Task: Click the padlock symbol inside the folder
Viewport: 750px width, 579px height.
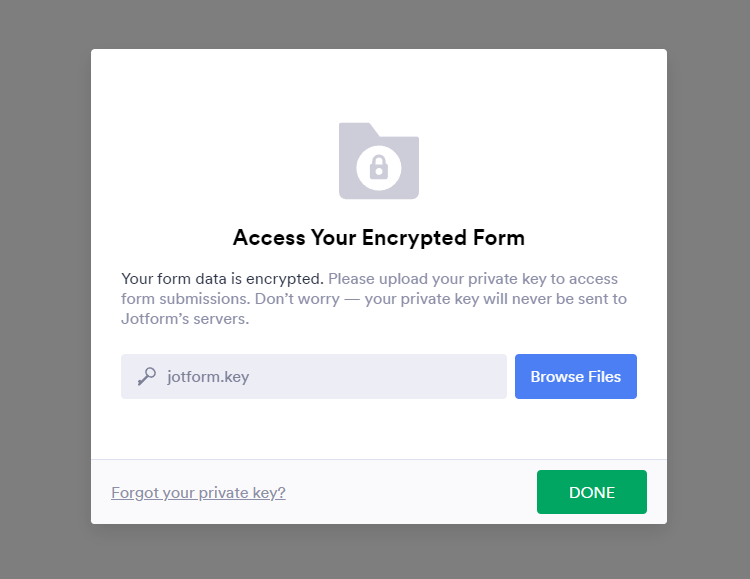Action: point(379,165)
